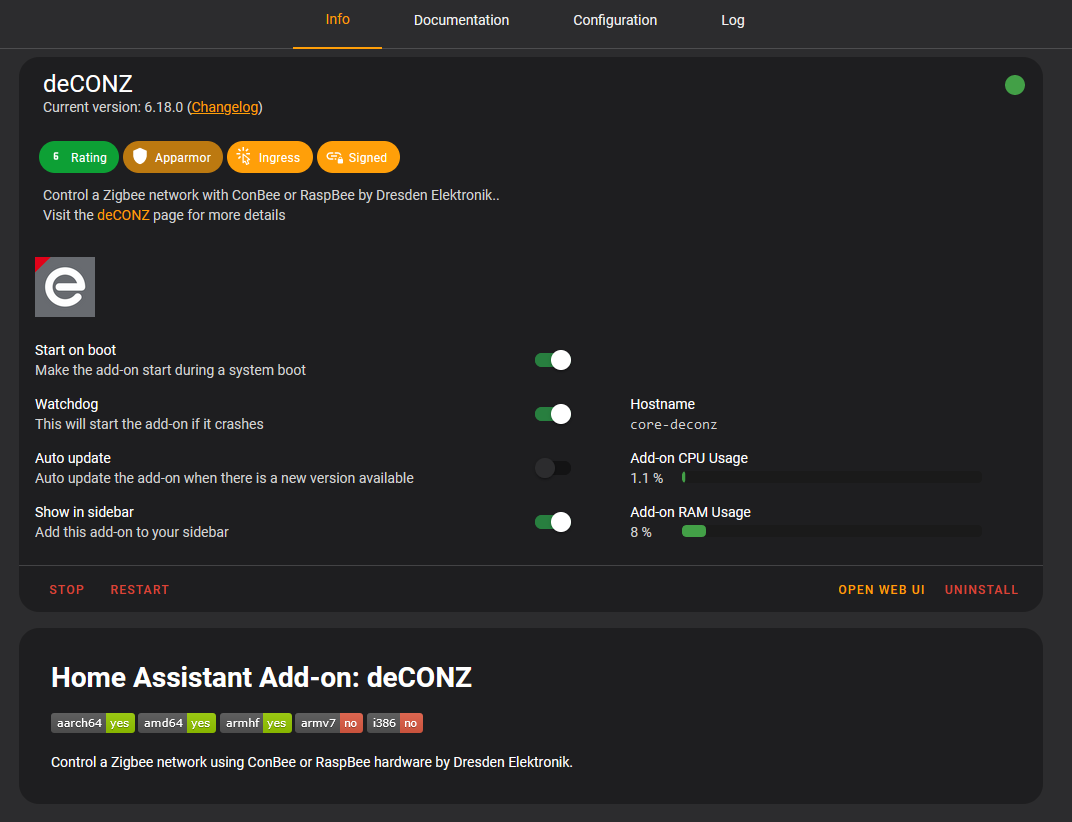Switch to the Documentation tab
1072x822 pixels.
point(461,20)
